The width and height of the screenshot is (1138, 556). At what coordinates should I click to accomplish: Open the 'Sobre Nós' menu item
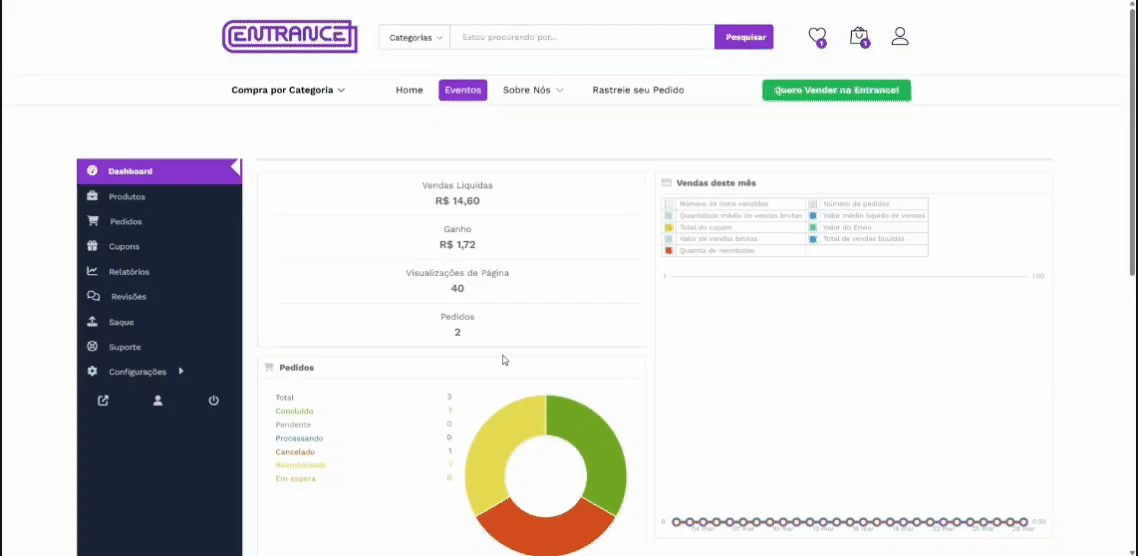[x=533, y=90]
